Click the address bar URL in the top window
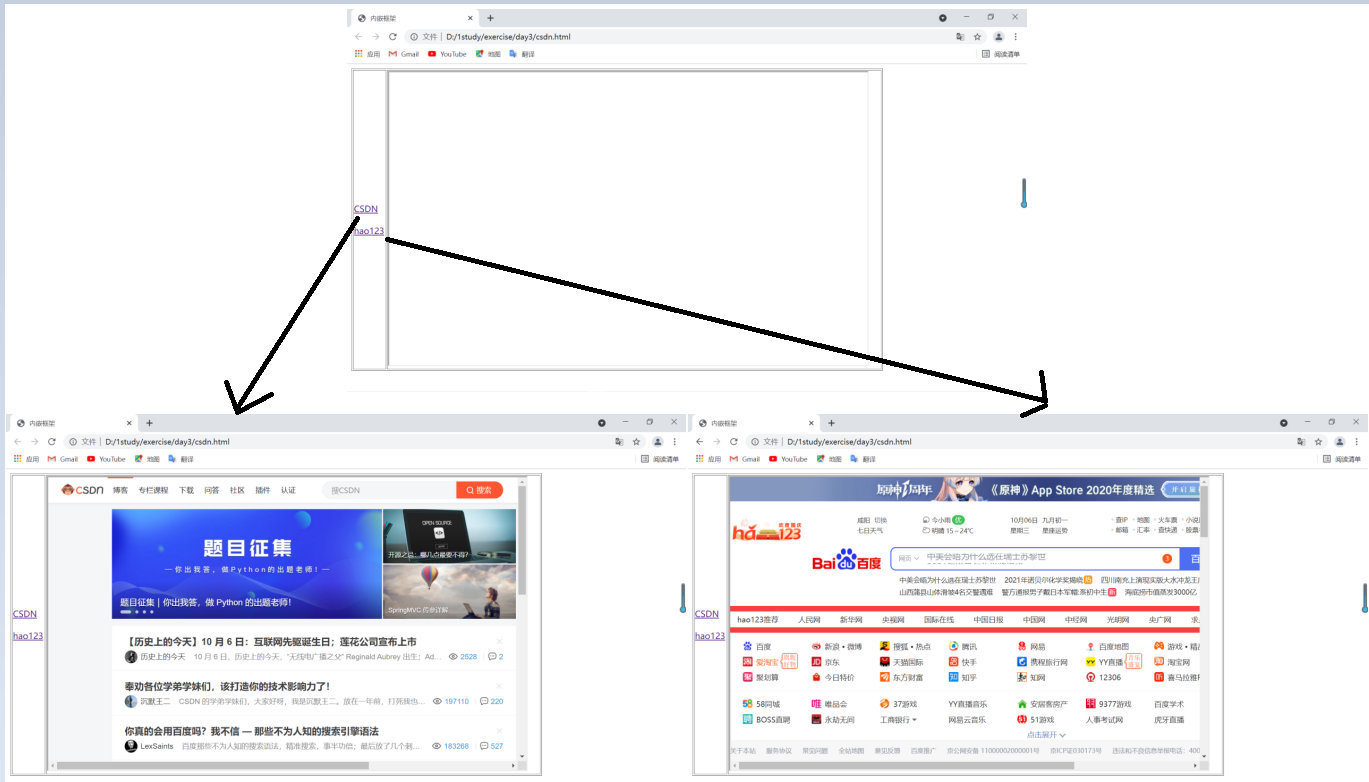 click(508, 37)
